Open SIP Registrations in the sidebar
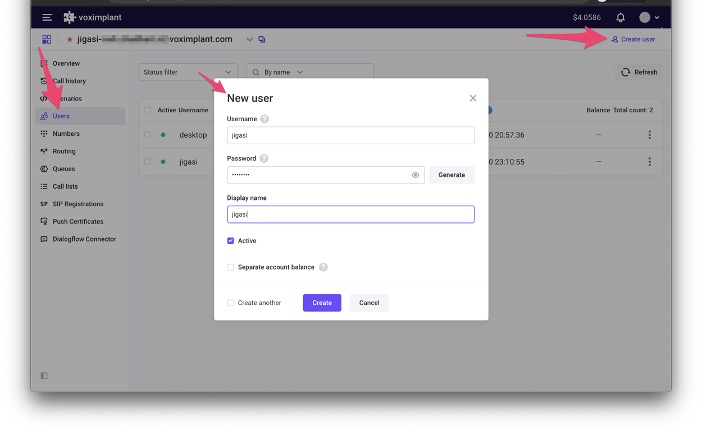The height and width of the screenshot is (432, 702). [77, 204]
